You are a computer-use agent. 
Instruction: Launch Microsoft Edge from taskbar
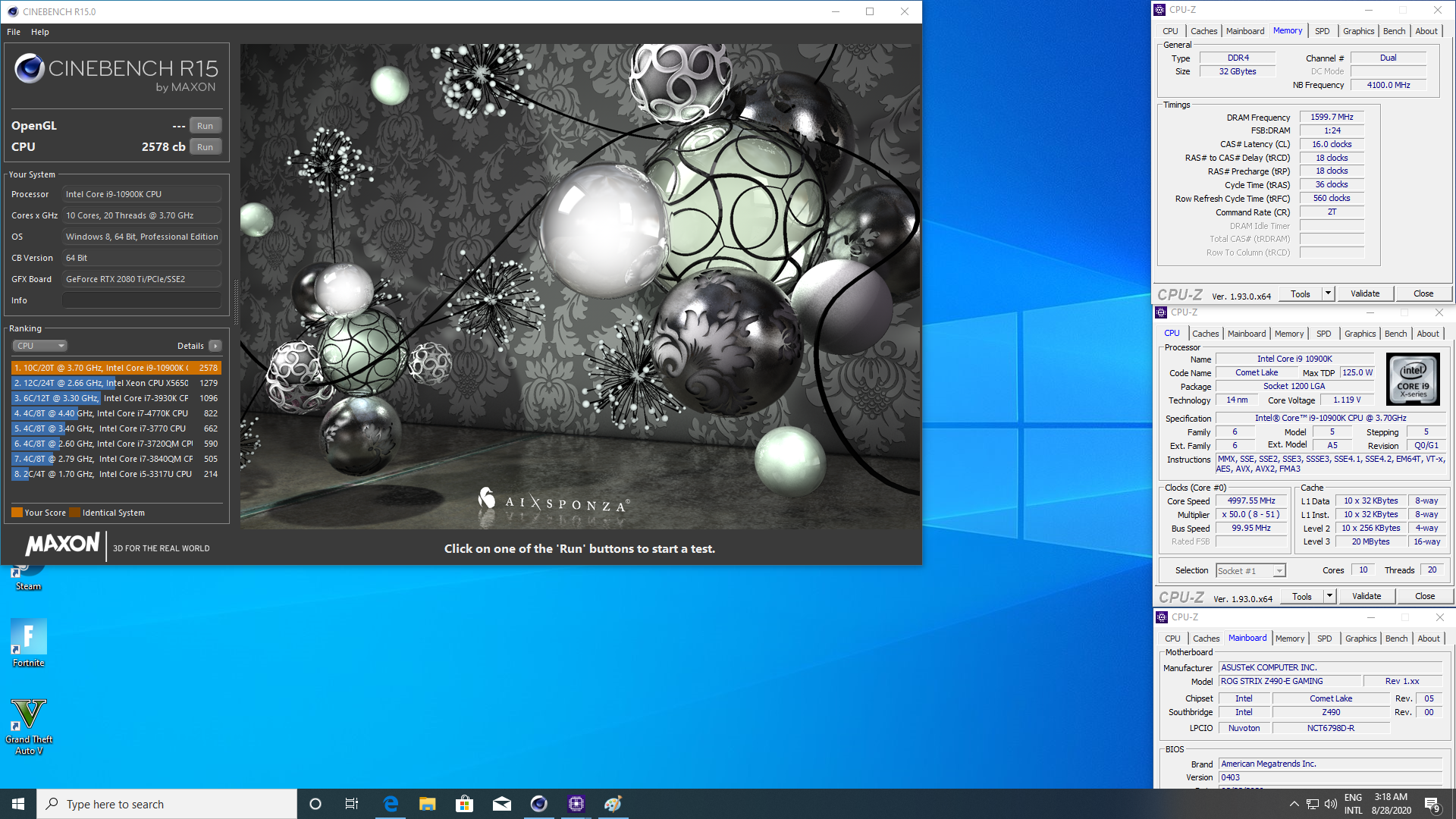[x=391, y=804]
